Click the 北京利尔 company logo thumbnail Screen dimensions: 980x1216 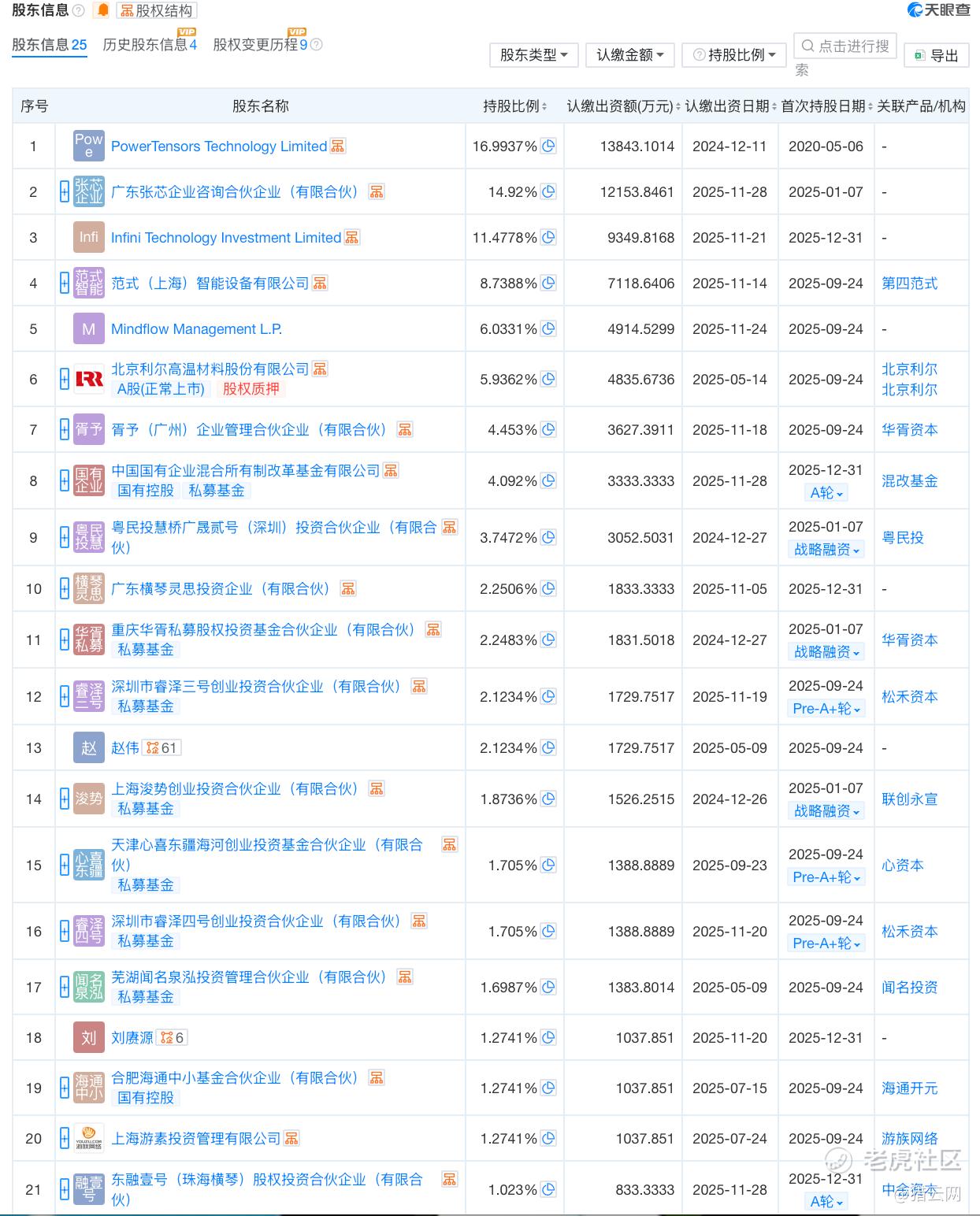(89, 379)
